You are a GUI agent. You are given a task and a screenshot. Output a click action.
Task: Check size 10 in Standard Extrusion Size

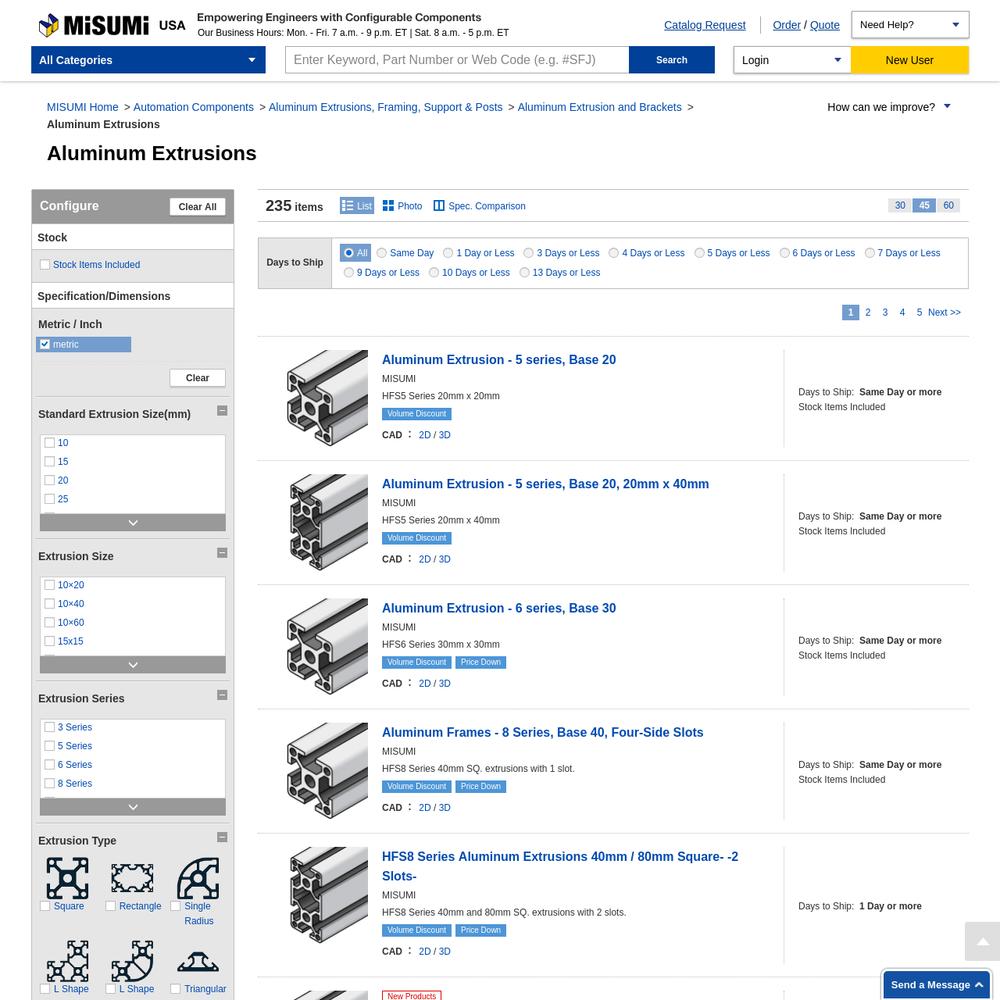[49, 443]
